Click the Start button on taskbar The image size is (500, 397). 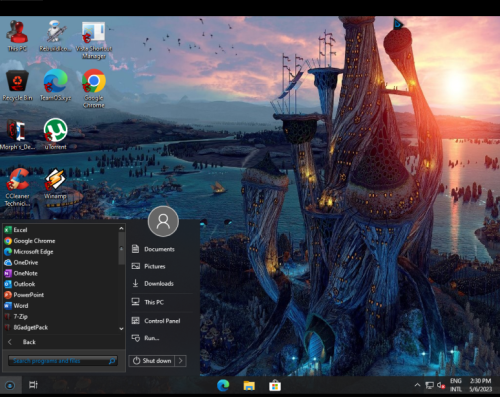(10, 386)
